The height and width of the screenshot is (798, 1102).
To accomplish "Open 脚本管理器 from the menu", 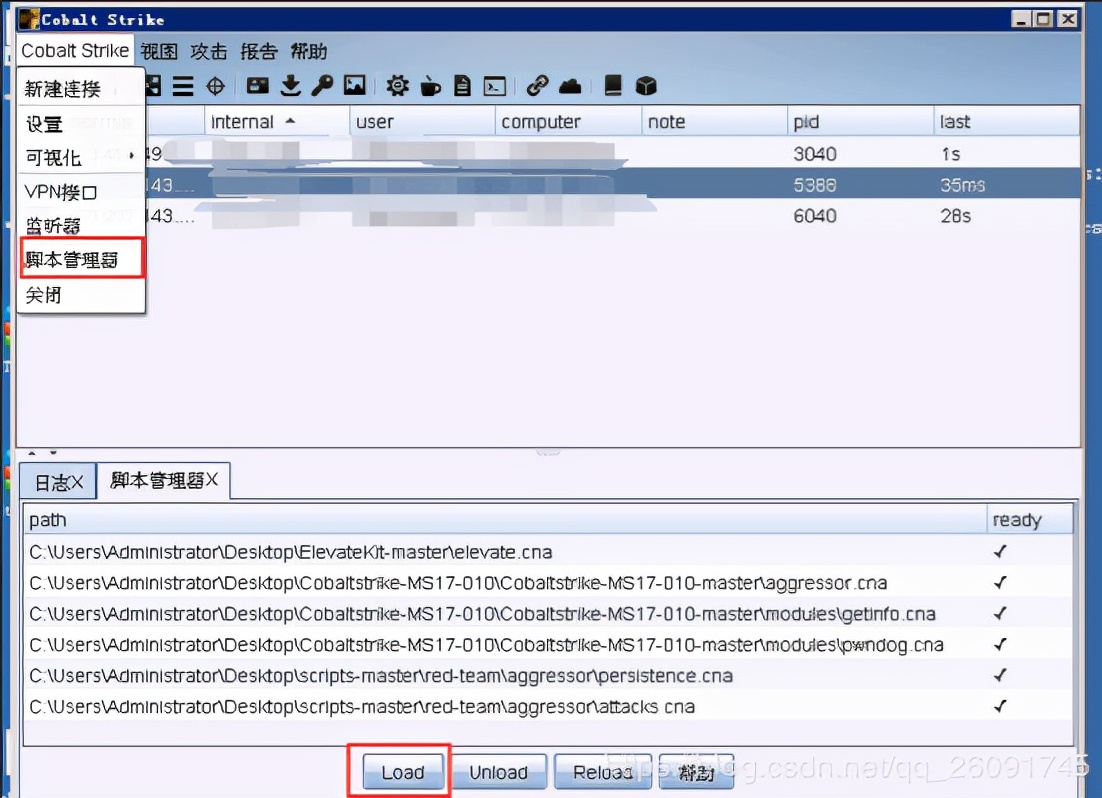I will [x=82, y=259].
